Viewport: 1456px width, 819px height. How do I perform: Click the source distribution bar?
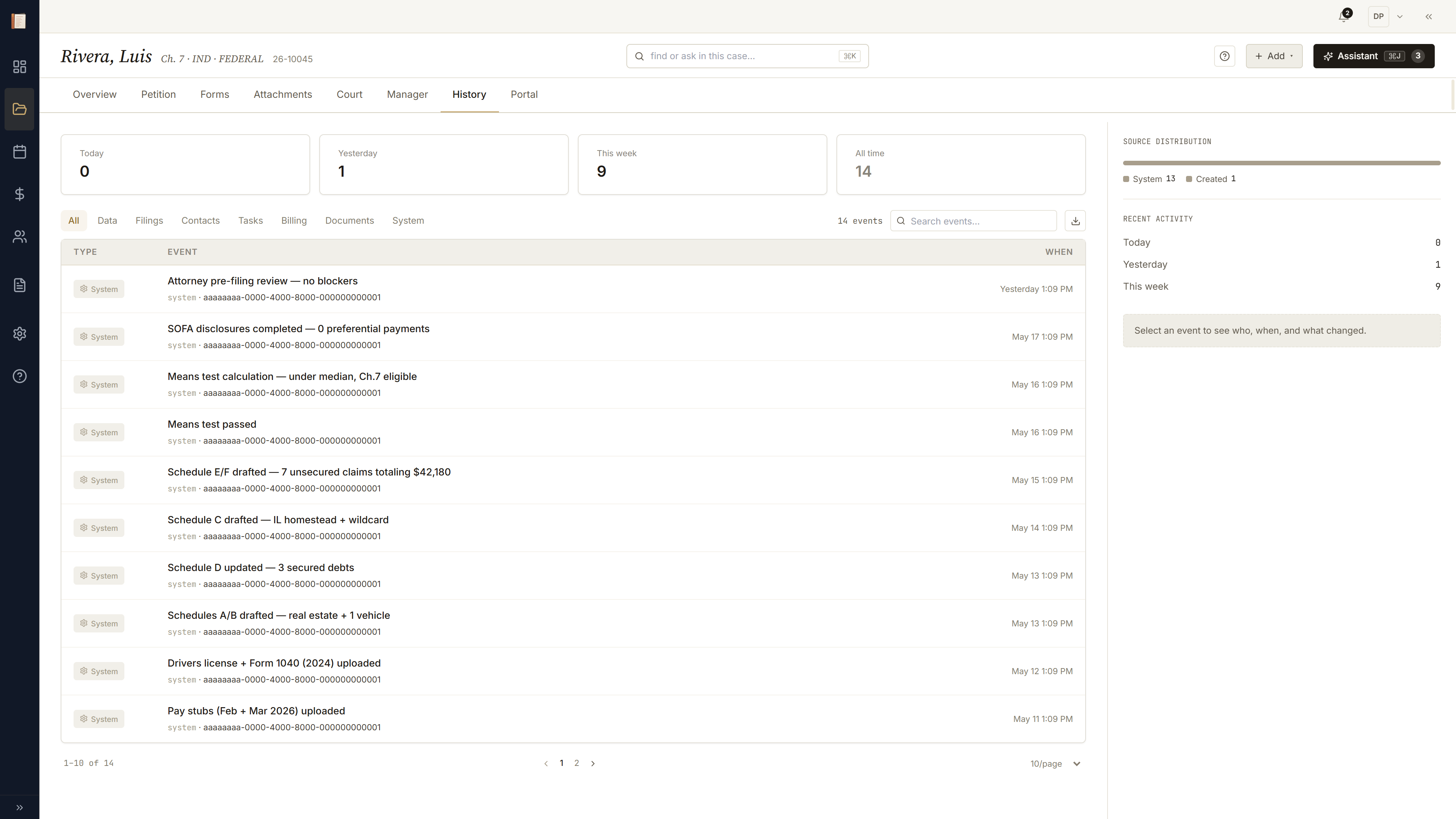tap(1281, 163)
